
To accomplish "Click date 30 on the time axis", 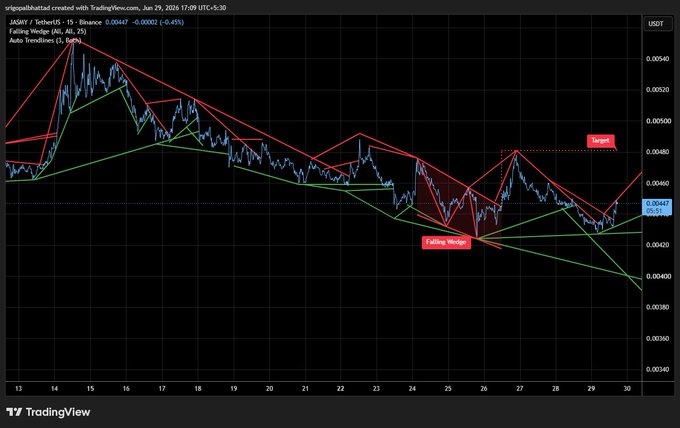I will pos(627,389).
